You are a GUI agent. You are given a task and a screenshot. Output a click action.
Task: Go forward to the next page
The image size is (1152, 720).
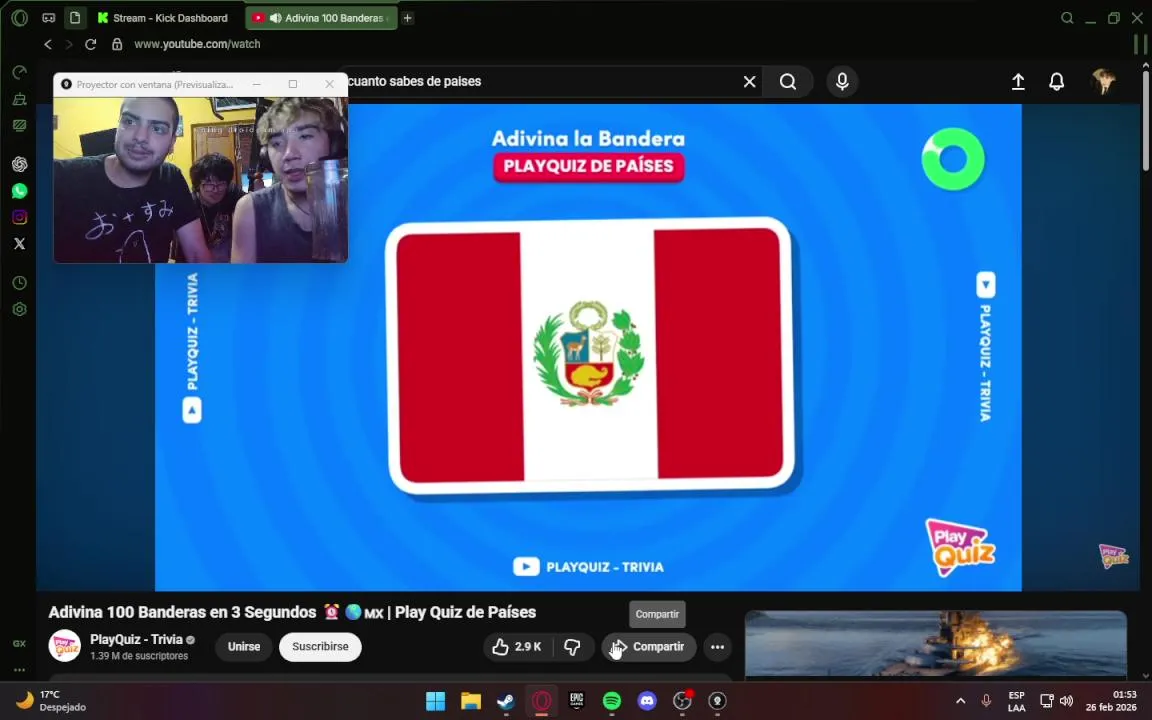click(69, 44)
